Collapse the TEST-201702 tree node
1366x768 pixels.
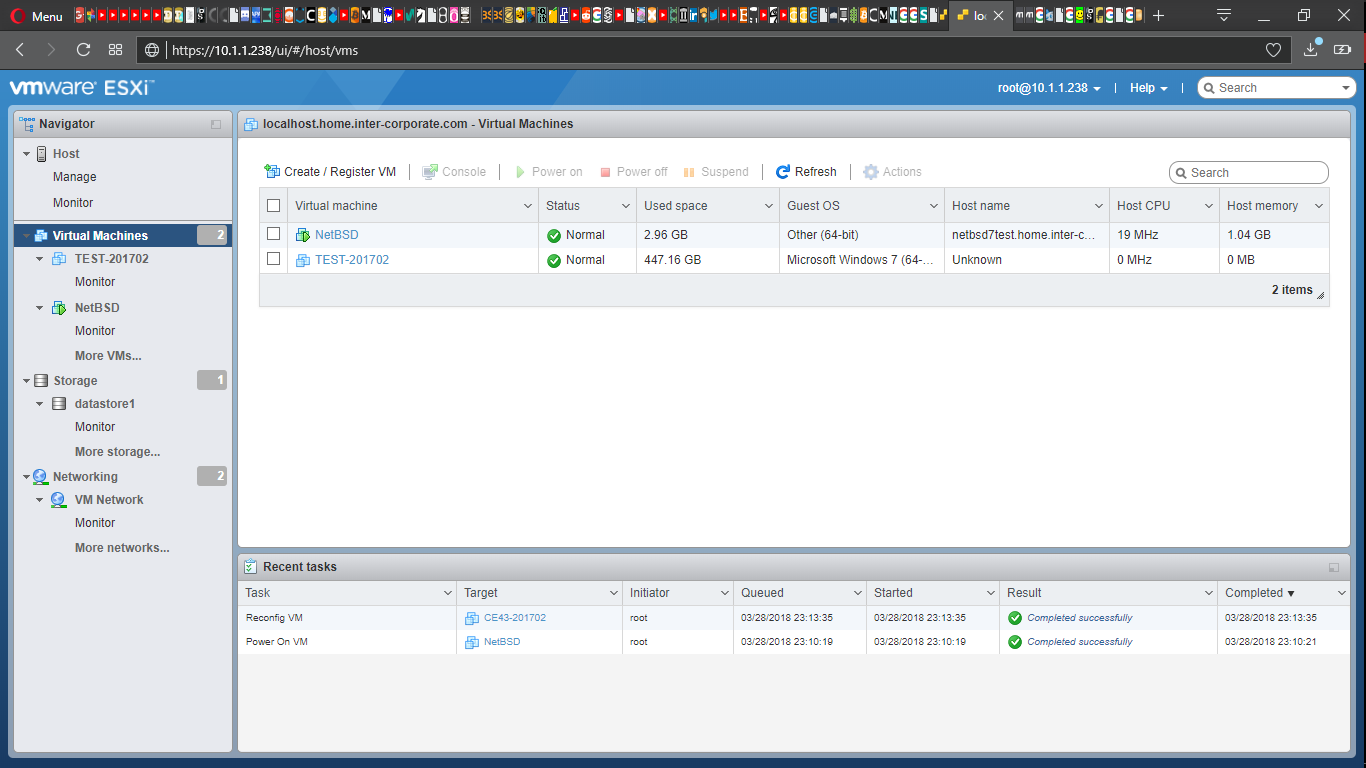click(x=40, y=259)
